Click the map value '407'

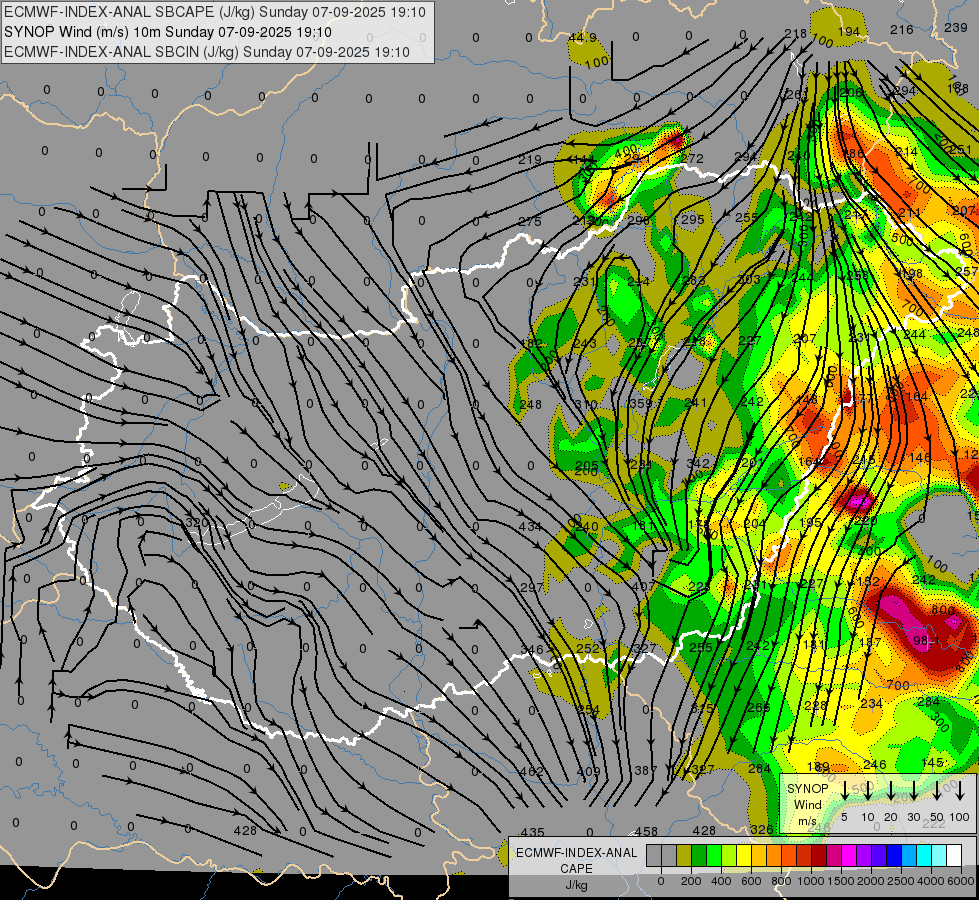pyautogui.click(x=643, y=586)
